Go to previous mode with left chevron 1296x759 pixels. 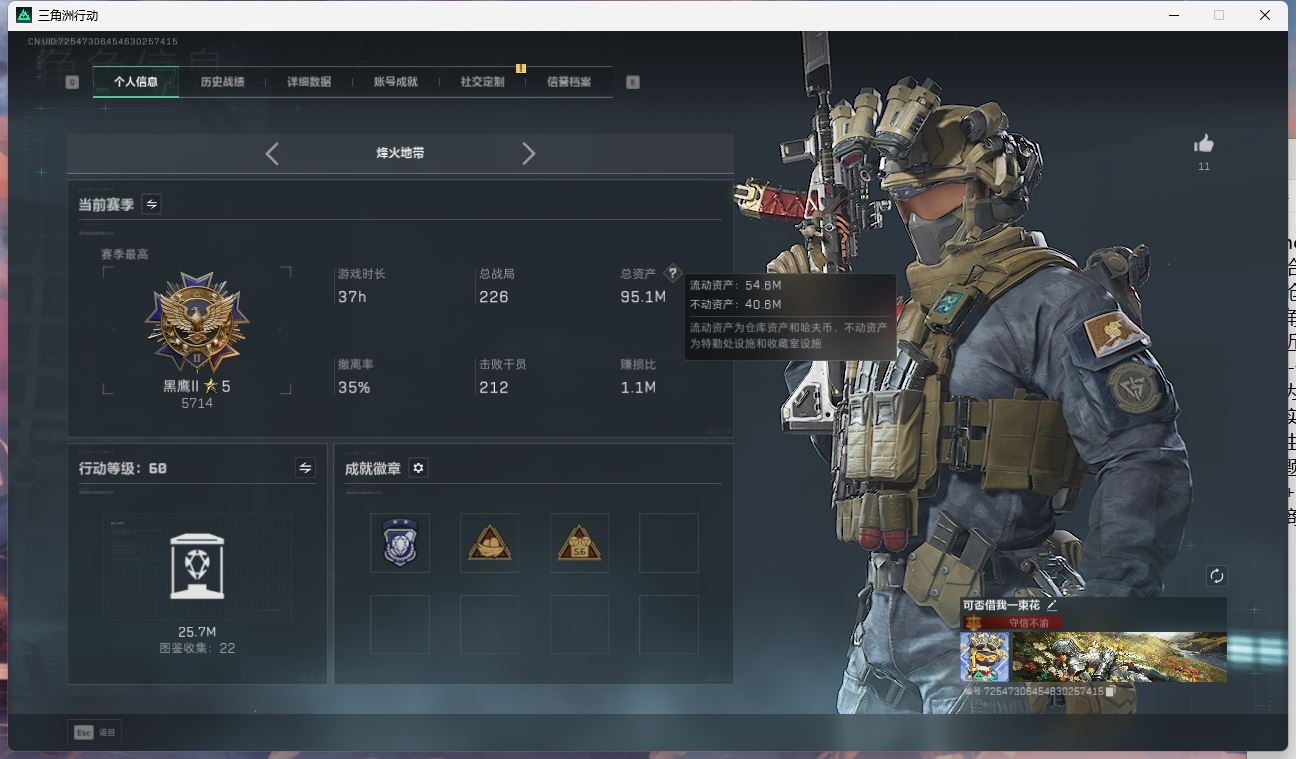pos(272,153)
